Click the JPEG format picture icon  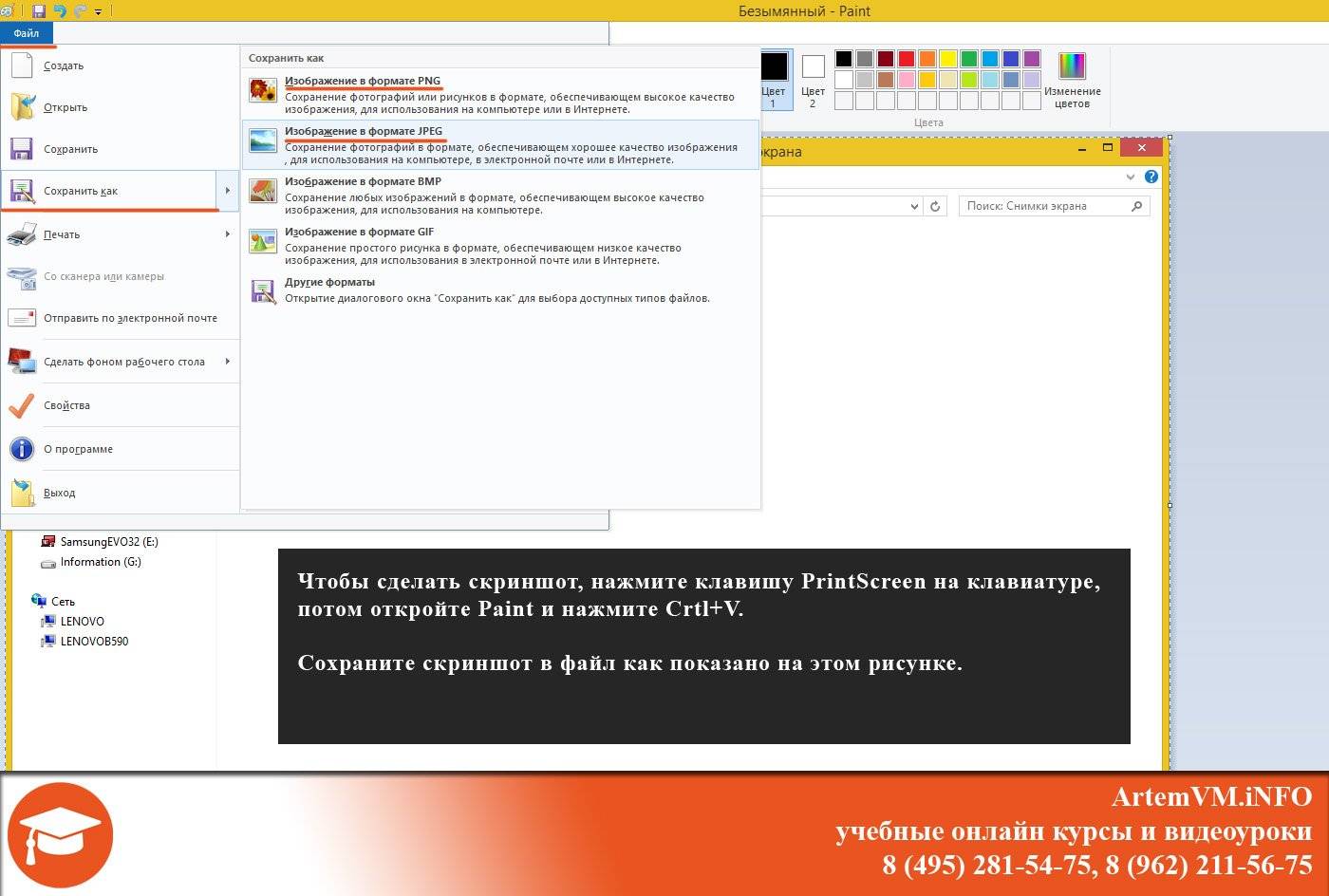(263, 140)
